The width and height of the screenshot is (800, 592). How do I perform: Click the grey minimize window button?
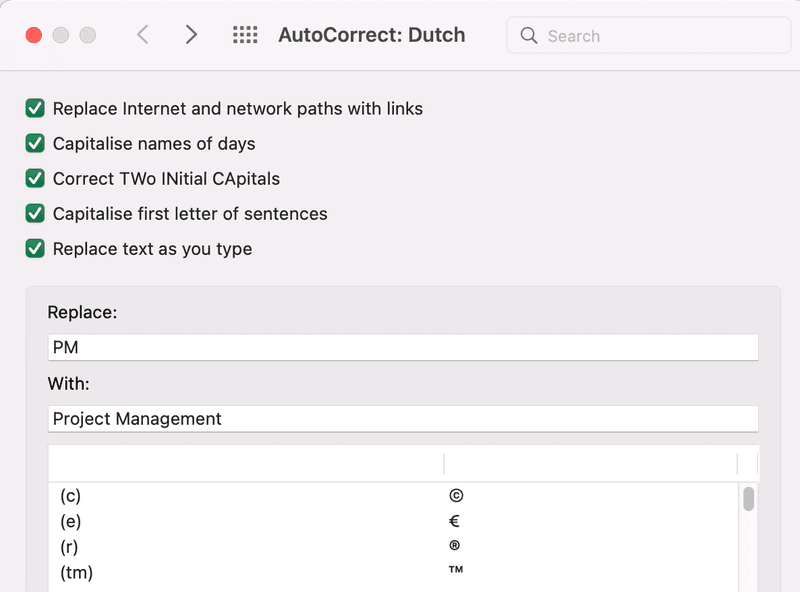(x=61, y=35)
